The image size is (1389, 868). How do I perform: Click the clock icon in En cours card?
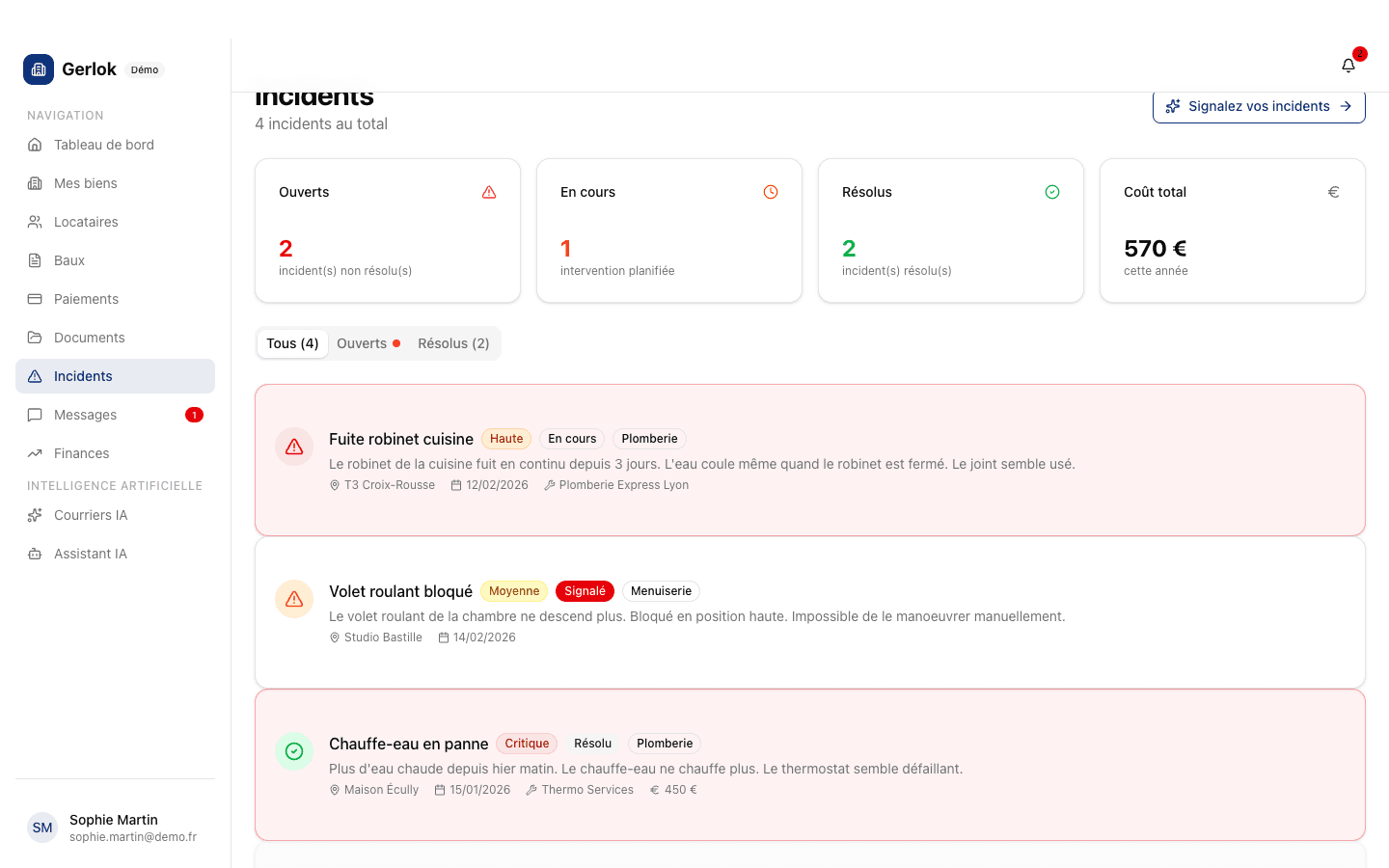[771, 192]
